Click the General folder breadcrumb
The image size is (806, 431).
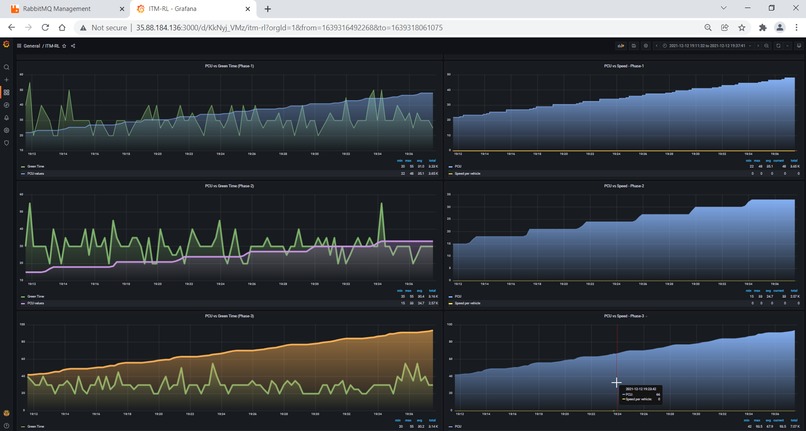click(32, 46)
